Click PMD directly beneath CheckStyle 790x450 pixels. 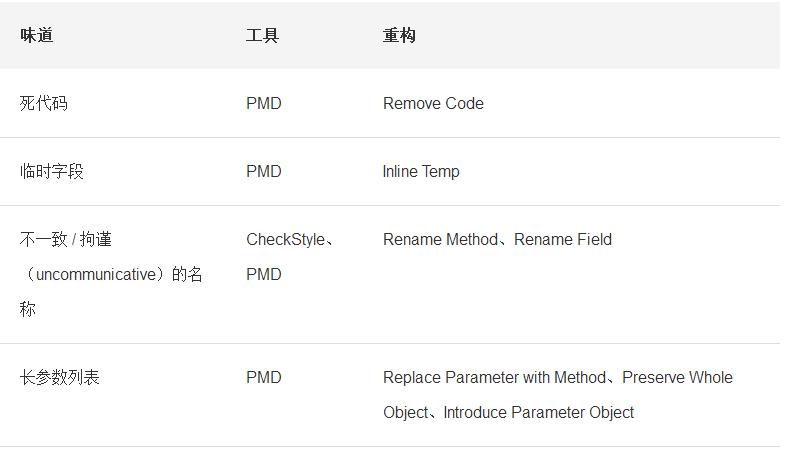point(264,274)
